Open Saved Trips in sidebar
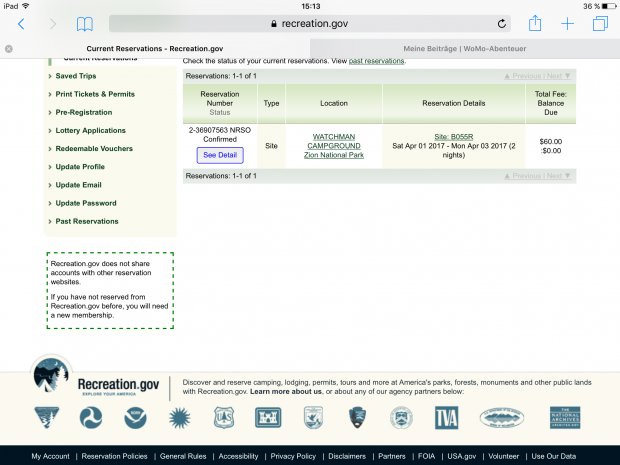620x465 pixels. pyautogui.click(x=76, y=76)
